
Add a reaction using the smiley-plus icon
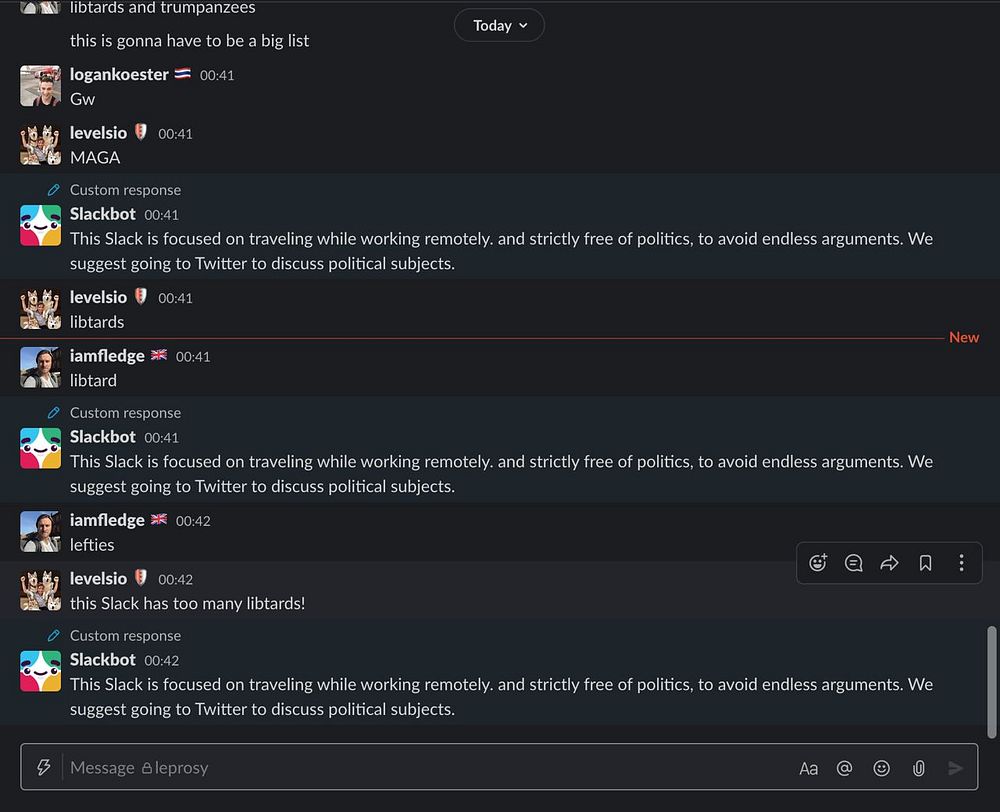pos(818,563)
